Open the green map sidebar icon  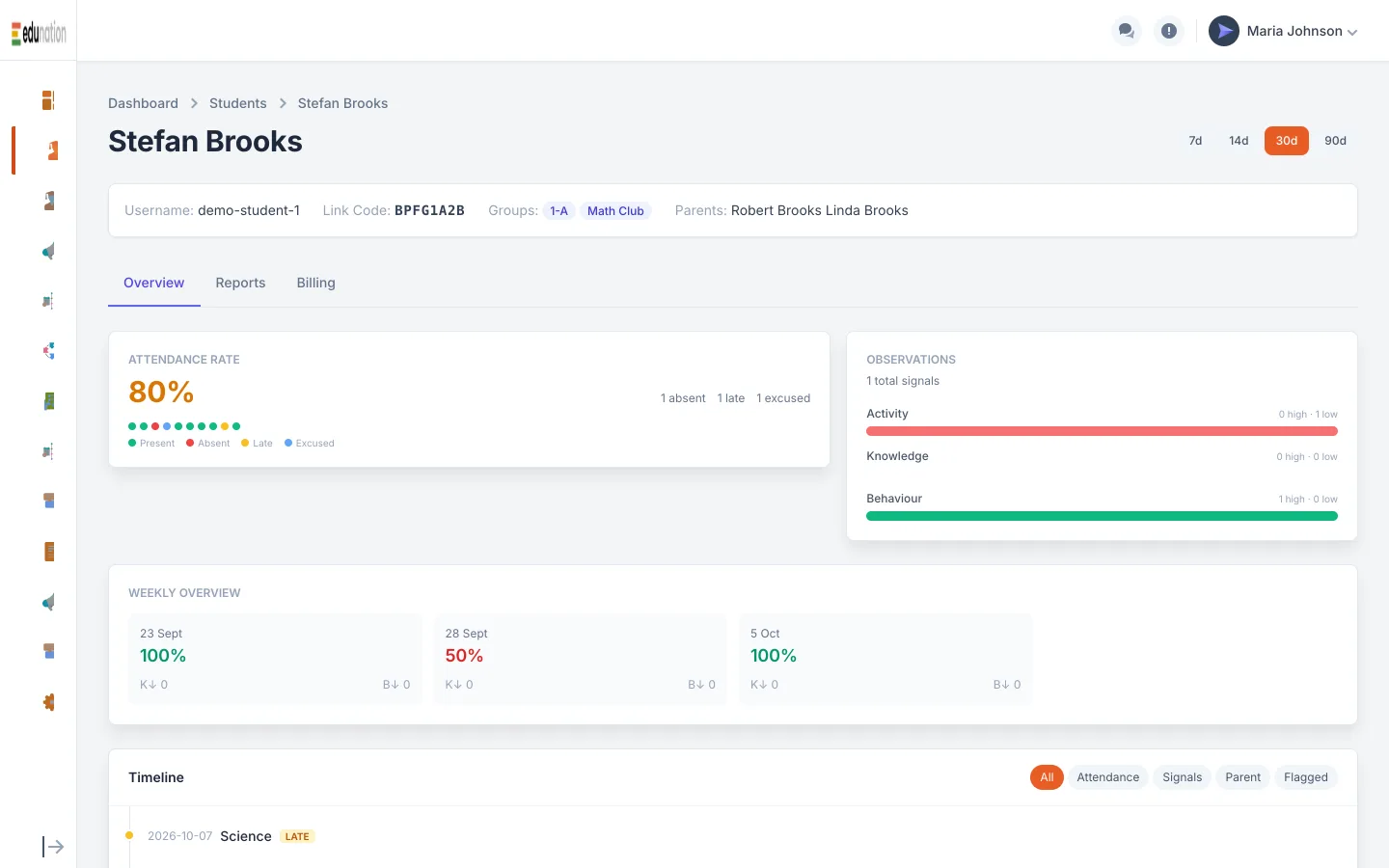pyautogui.click(x=48, y=401)
